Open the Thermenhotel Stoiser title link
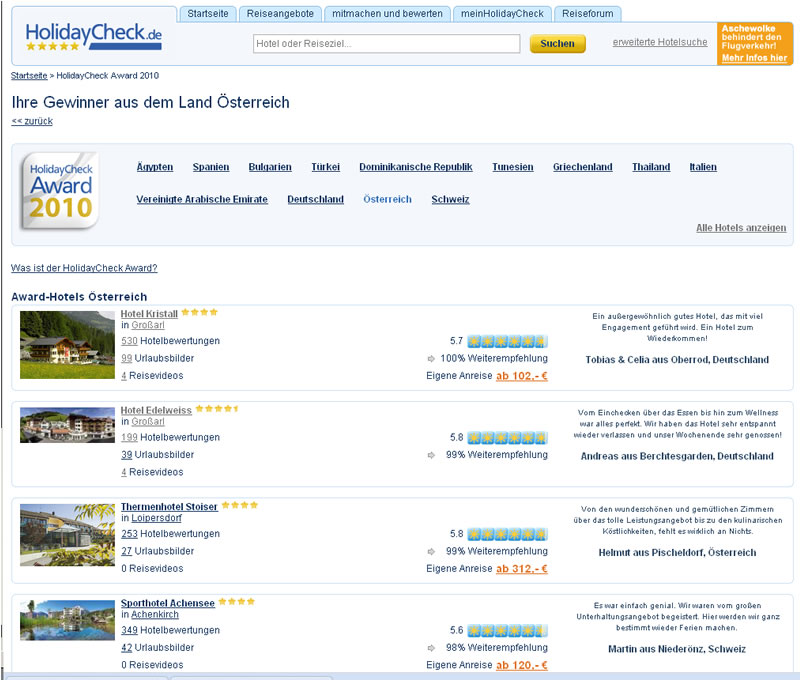This screenshot has width=800, height=680. pyautogui.click(x=169, y=507)
